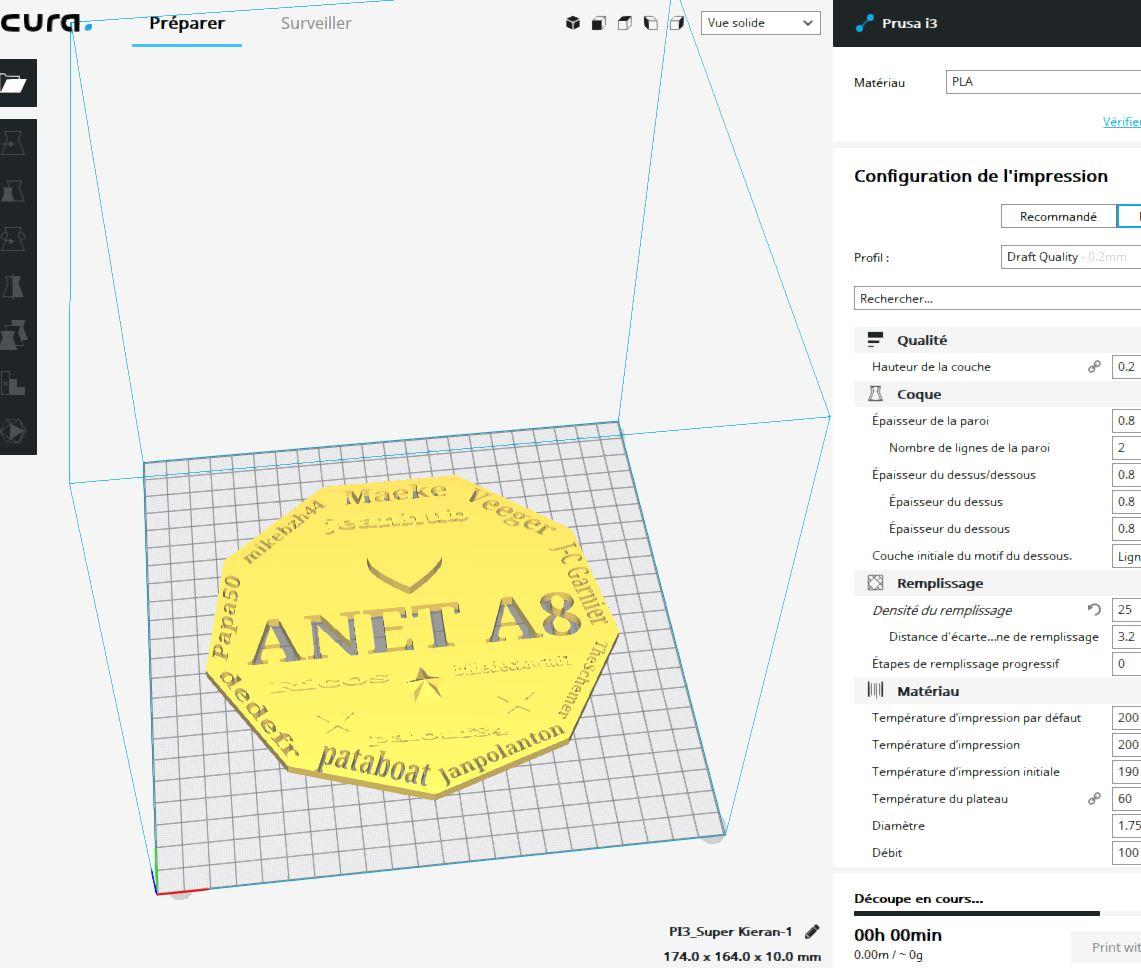Open the Draft Quality profile dropdown
Image resolution: width=1141 pixels, height=968 pixels.
(x=1070, y=257)
